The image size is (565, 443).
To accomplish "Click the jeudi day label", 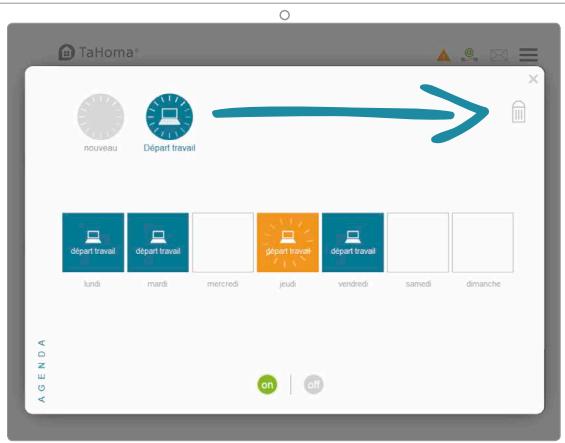I will [288, 284].
